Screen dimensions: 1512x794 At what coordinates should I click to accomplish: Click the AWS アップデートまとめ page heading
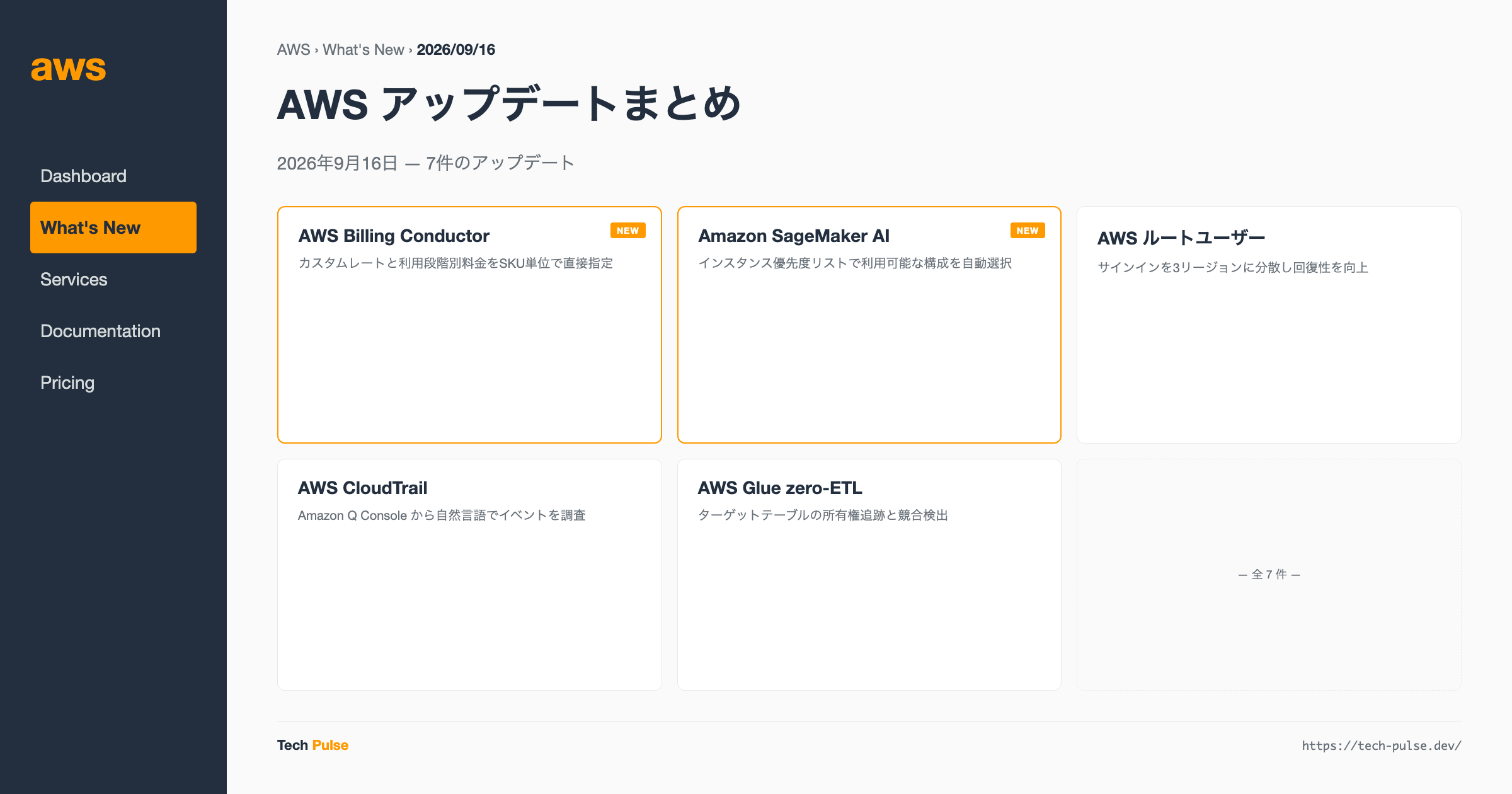click(x=509, y=104)
